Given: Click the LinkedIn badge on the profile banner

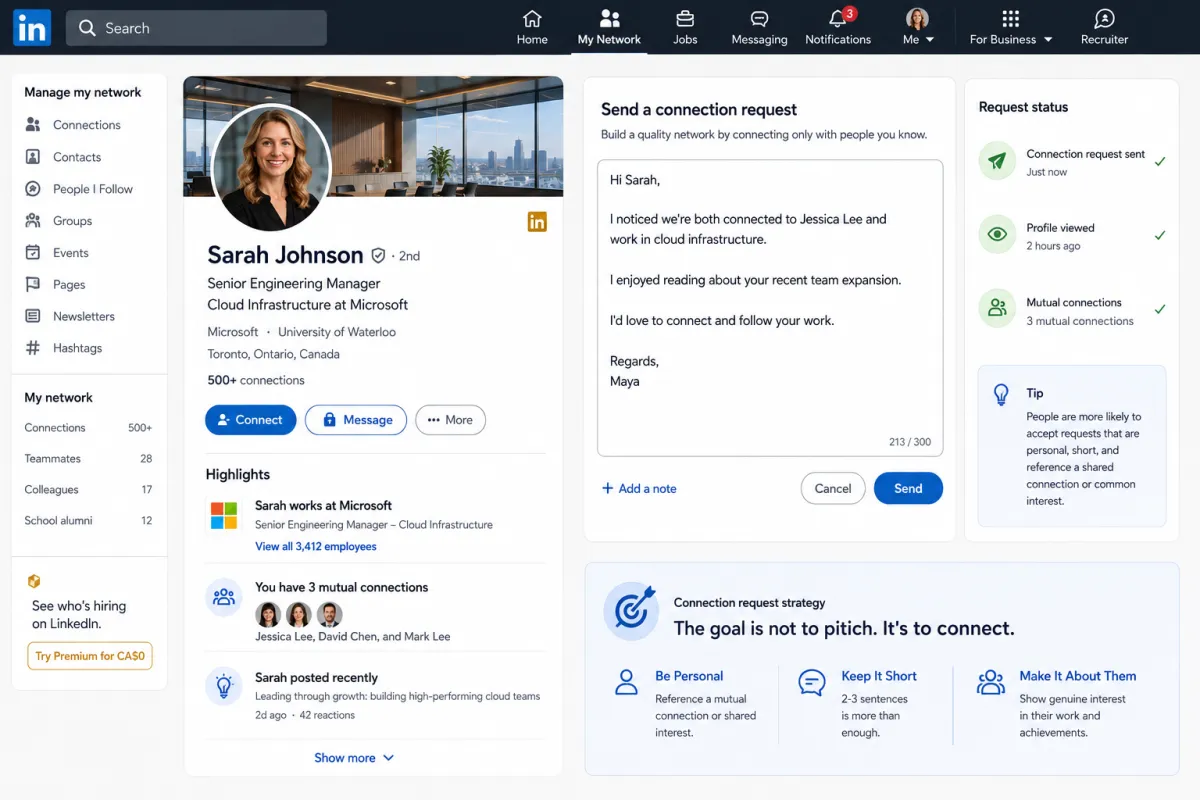Looking at the screenshot, I should pyautogui.click(x=537, y=222).
